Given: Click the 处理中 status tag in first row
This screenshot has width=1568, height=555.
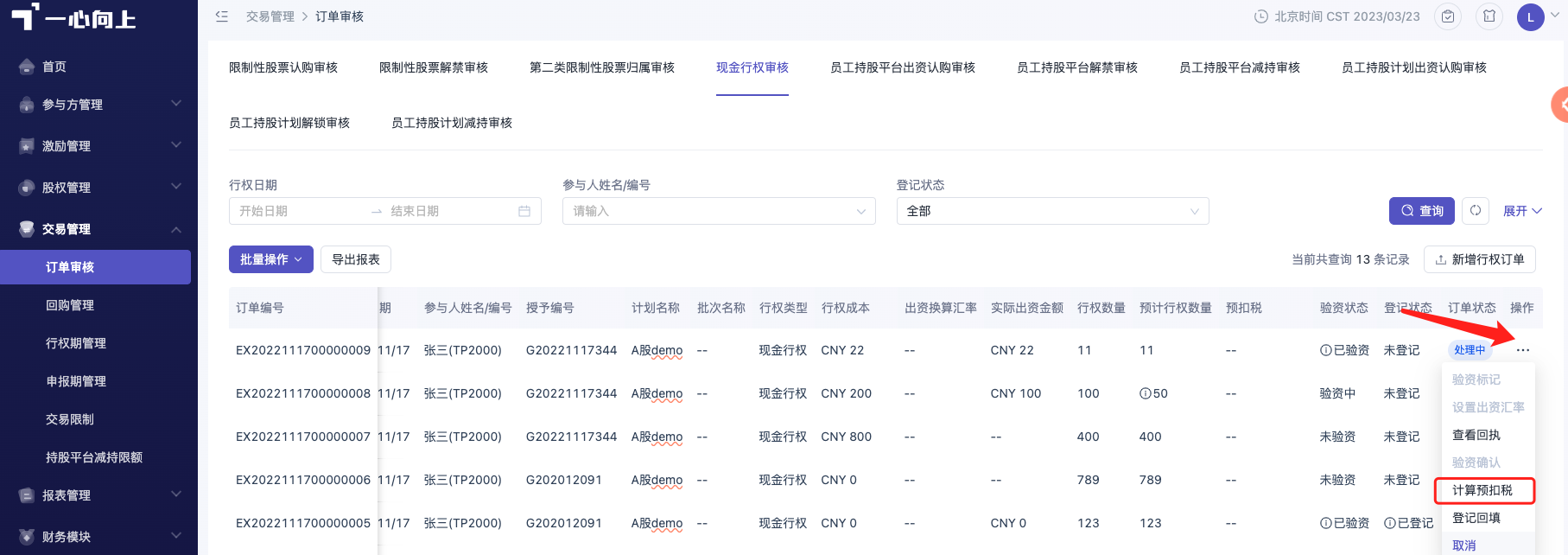Looking at the screenshot, I should tap(1470, 350).
